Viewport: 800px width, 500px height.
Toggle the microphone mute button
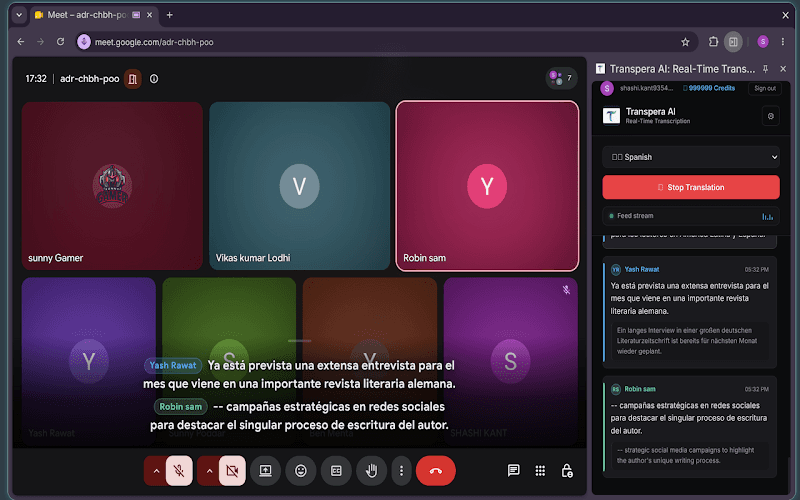179,470
